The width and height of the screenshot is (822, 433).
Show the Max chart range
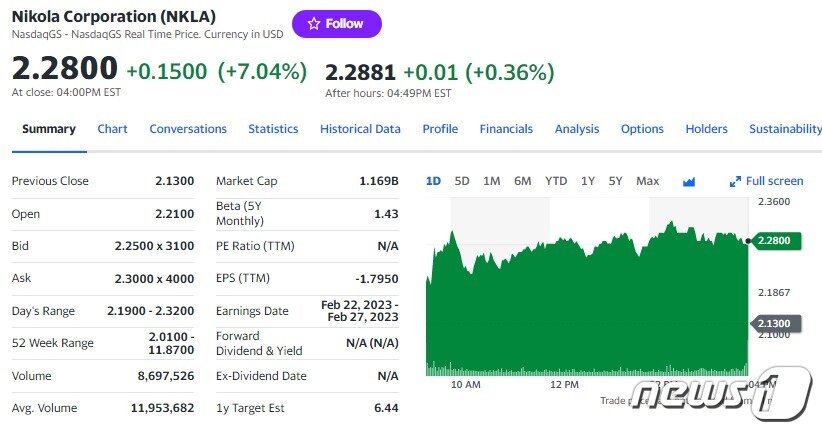pos(648,181)
